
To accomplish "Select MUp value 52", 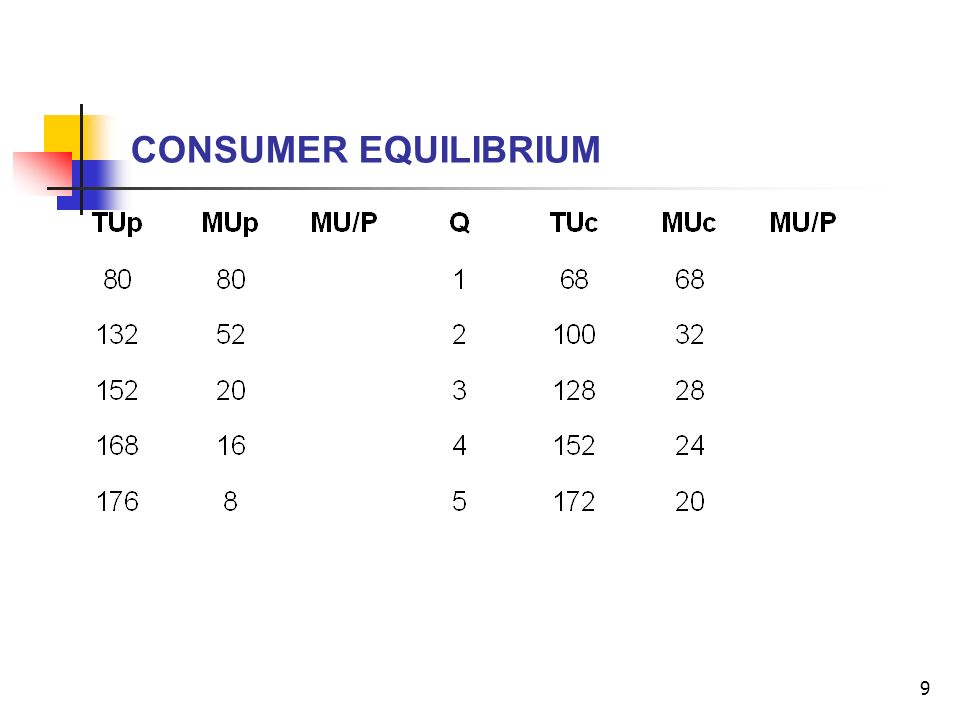I will 230,334.
